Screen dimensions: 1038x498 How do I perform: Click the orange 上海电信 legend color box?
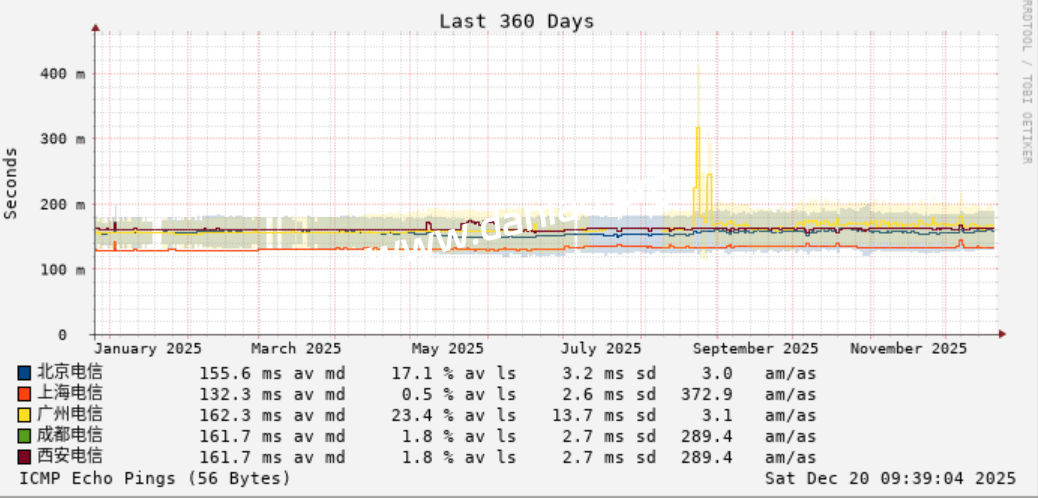click(25, 394)
